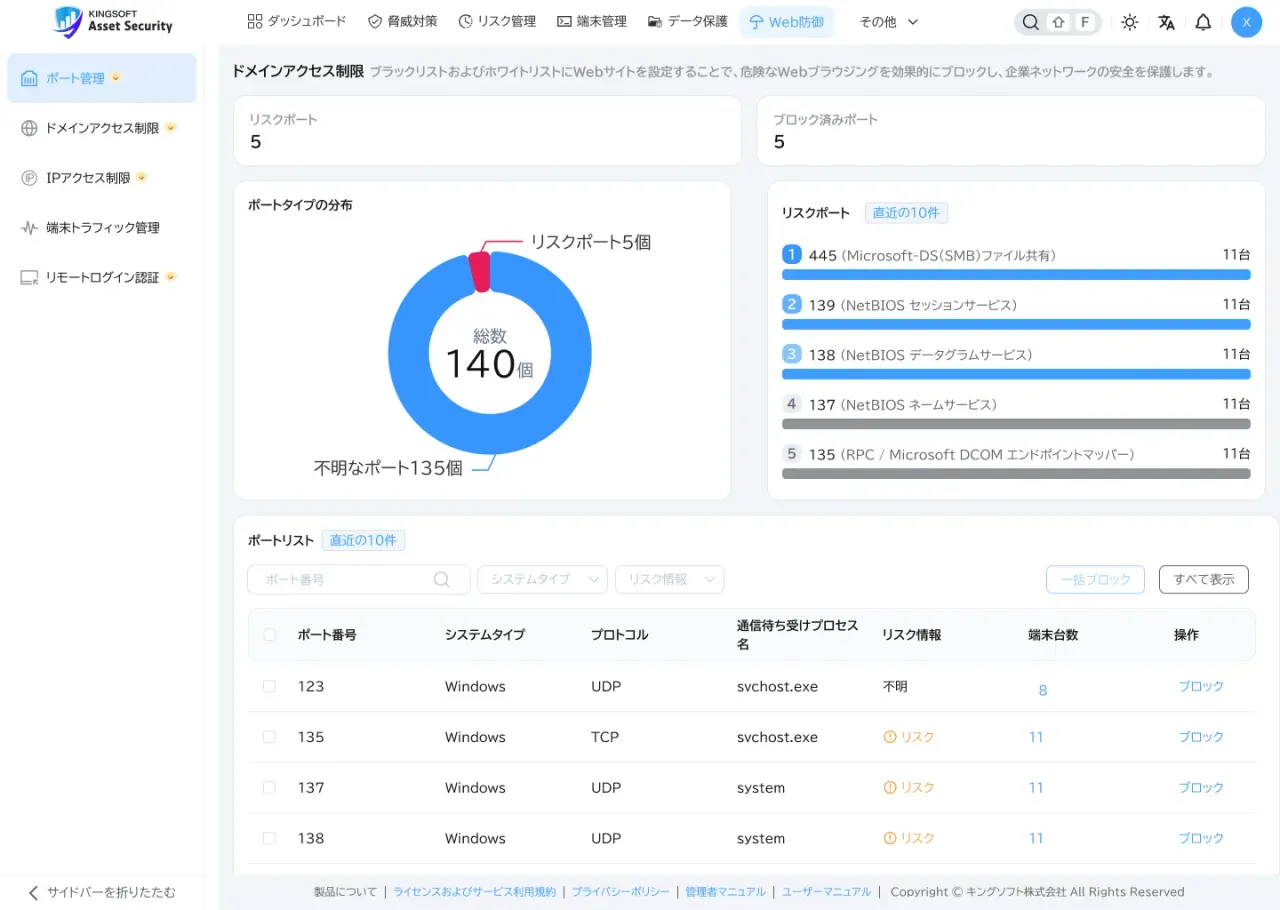This screenshot has height=910, width=1280.
Task: Check the checkbox for port 137
Action: tap(269, 788)
